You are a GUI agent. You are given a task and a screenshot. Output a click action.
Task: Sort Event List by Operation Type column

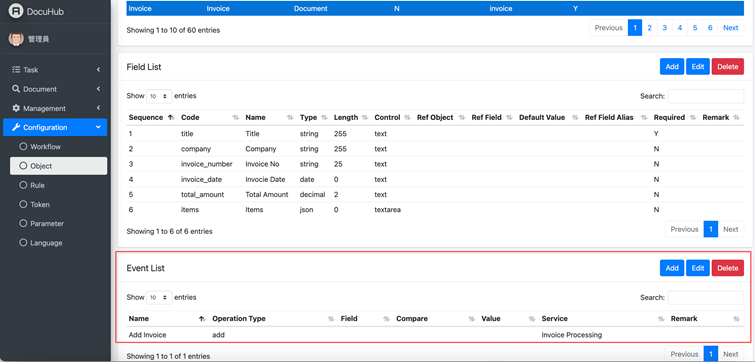tap(273, 319)
